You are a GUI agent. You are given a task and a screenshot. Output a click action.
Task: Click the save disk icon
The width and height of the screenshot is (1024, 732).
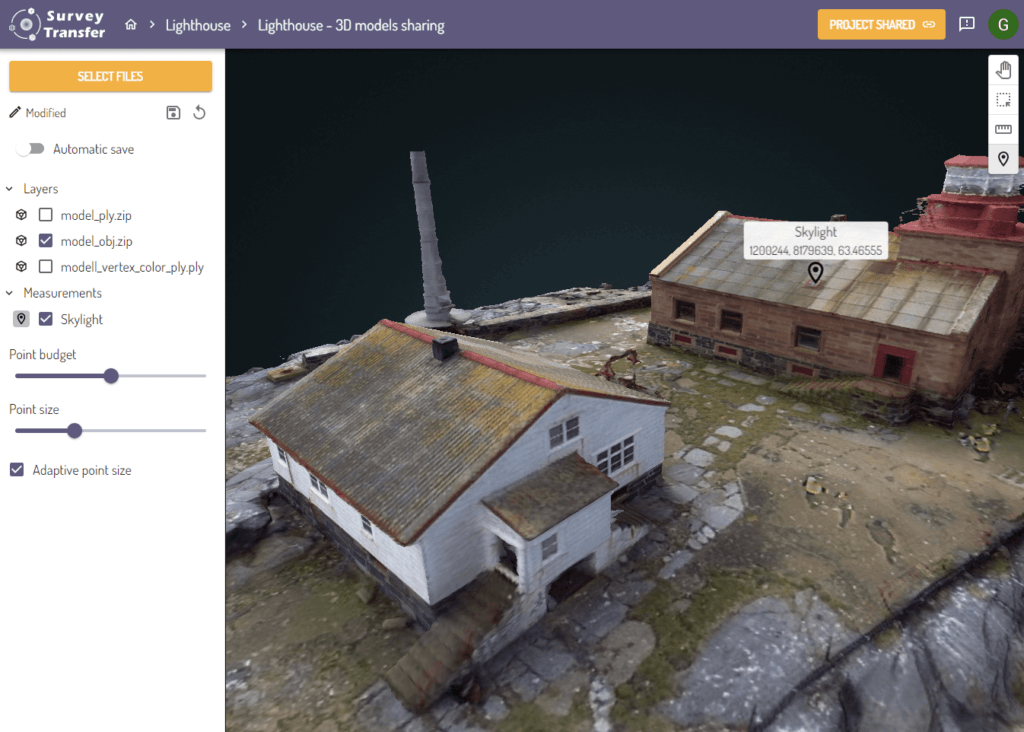point(173,113)
